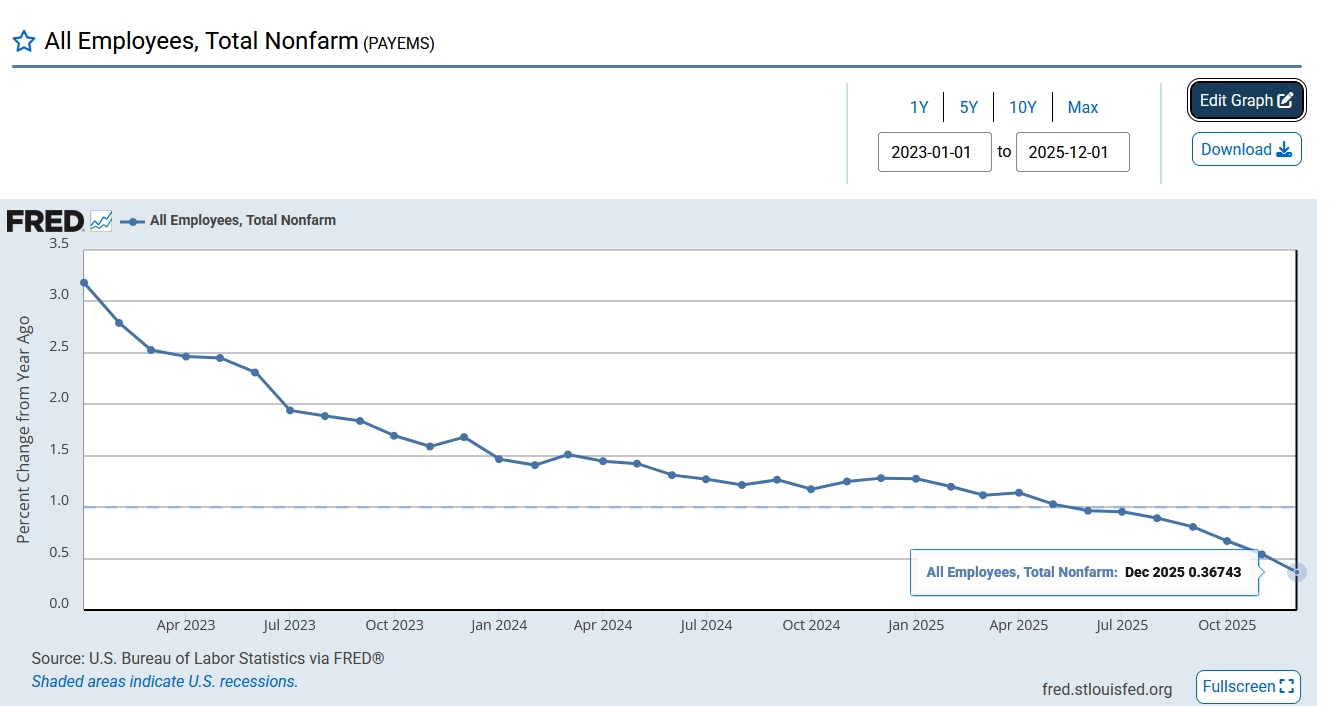The width and height of the screenshot is (1335, 706).
Task: Select the 5Y date range
Action: pos(969,107)
